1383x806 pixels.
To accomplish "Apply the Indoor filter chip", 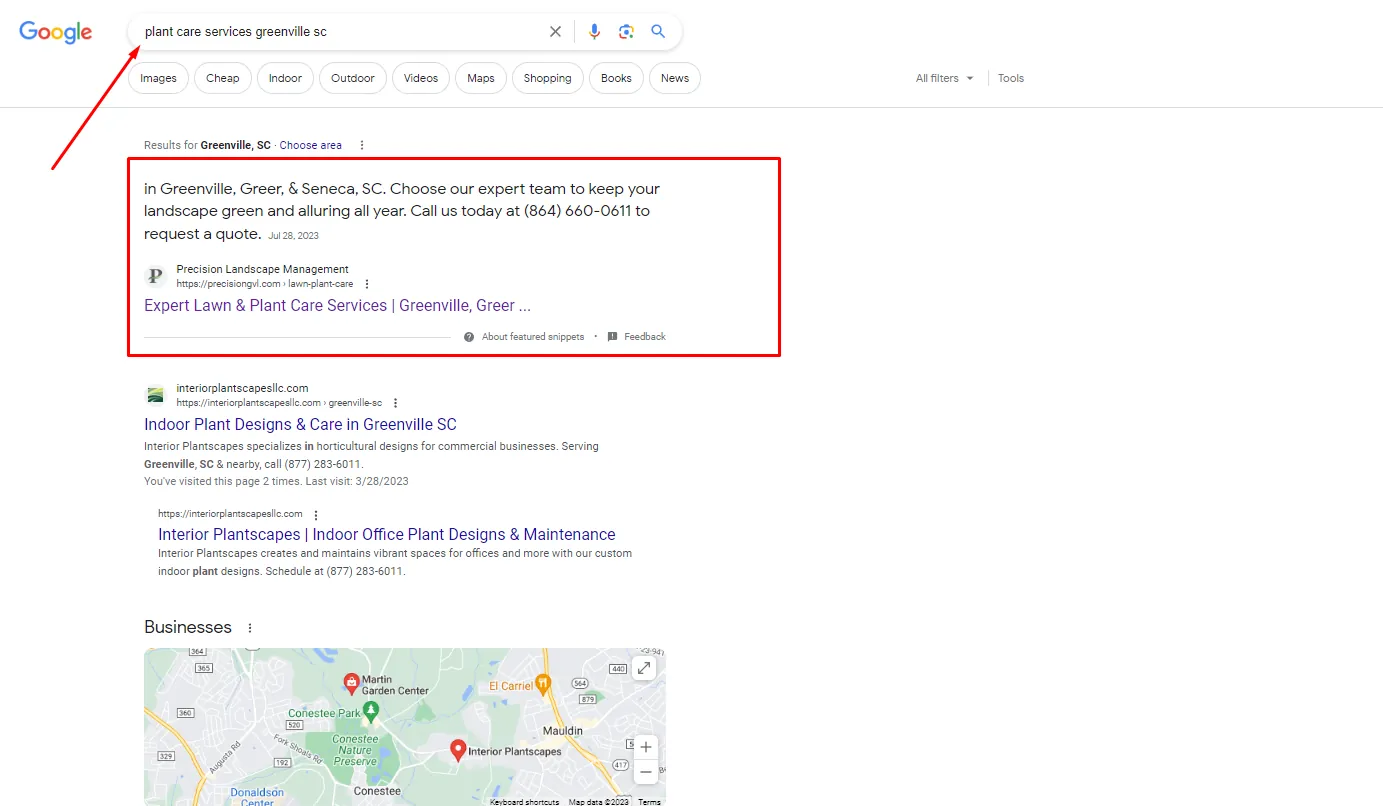I will pos(285,78).
